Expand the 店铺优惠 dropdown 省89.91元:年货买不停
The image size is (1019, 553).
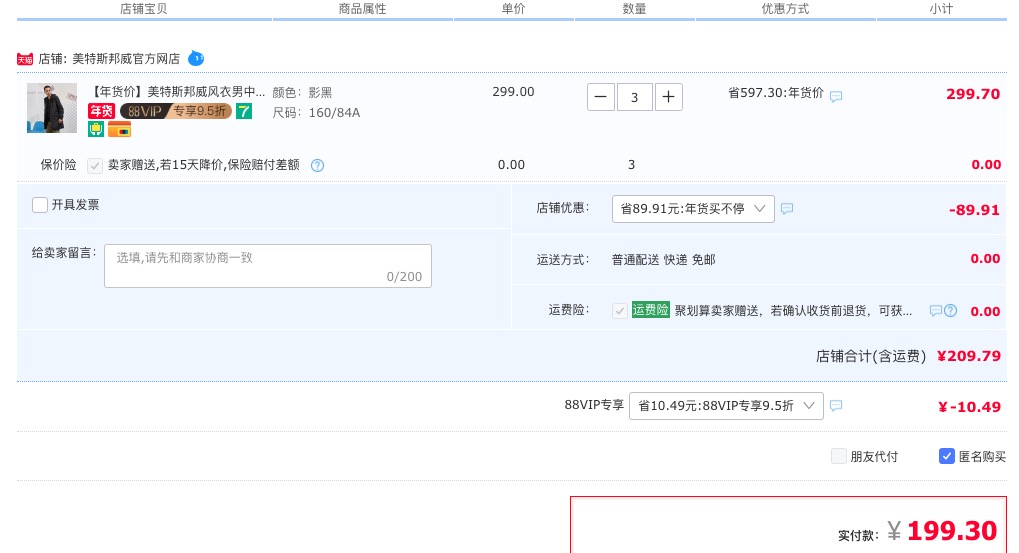pos(693,209)
